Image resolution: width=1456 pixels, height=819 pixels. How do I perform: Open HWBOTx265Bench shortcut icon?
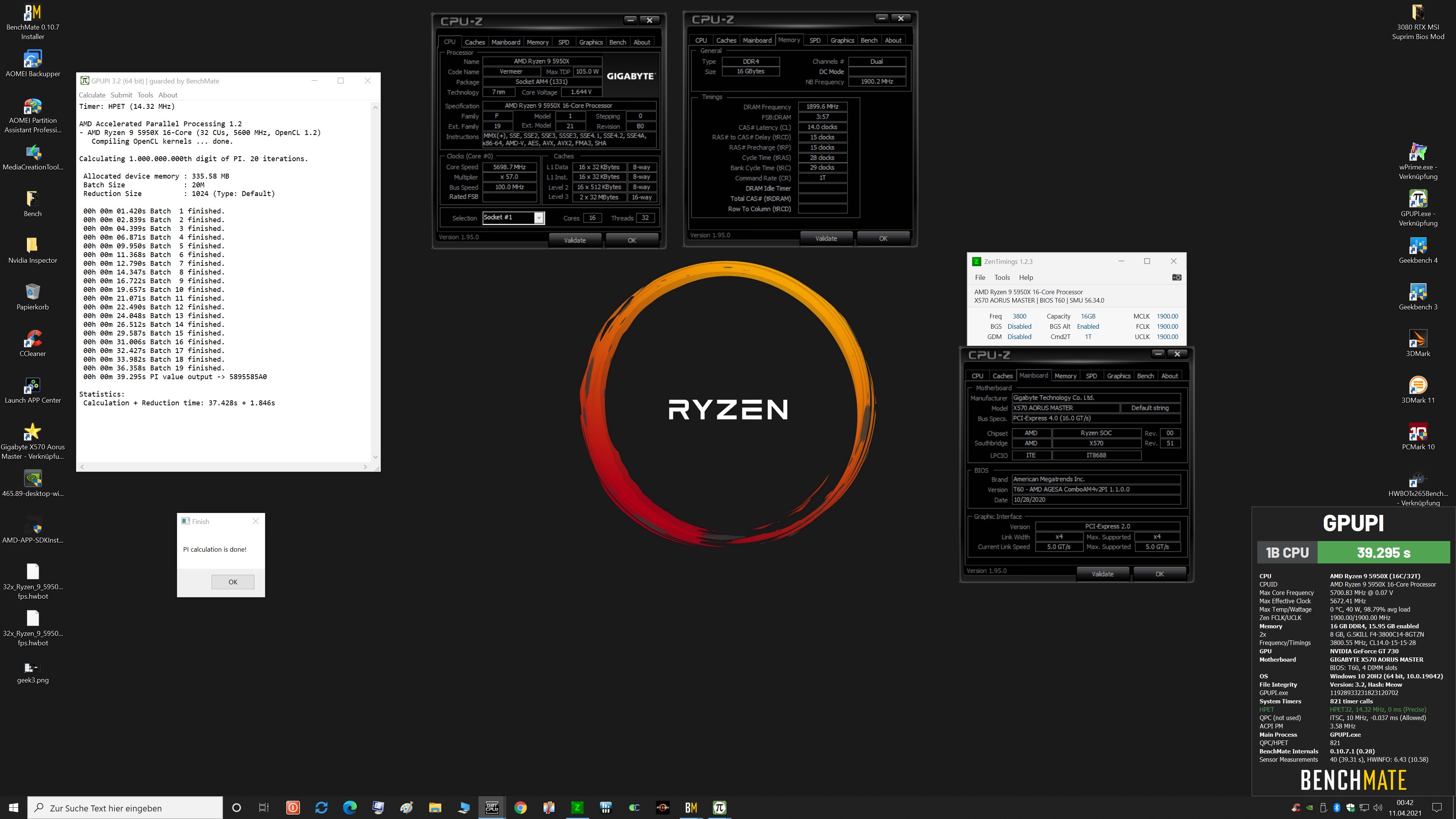click(x=1418, y=488)
